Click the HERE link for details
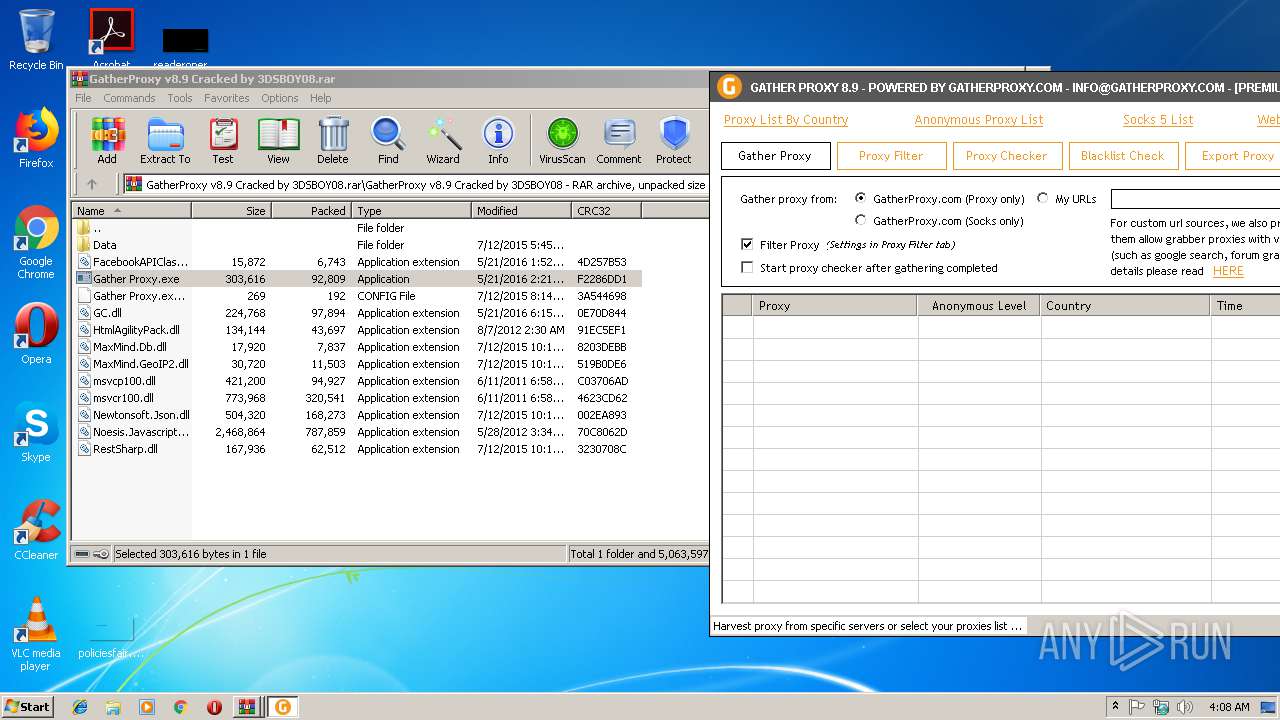This screenshot has width=1280, height=720. [1228, 271]
